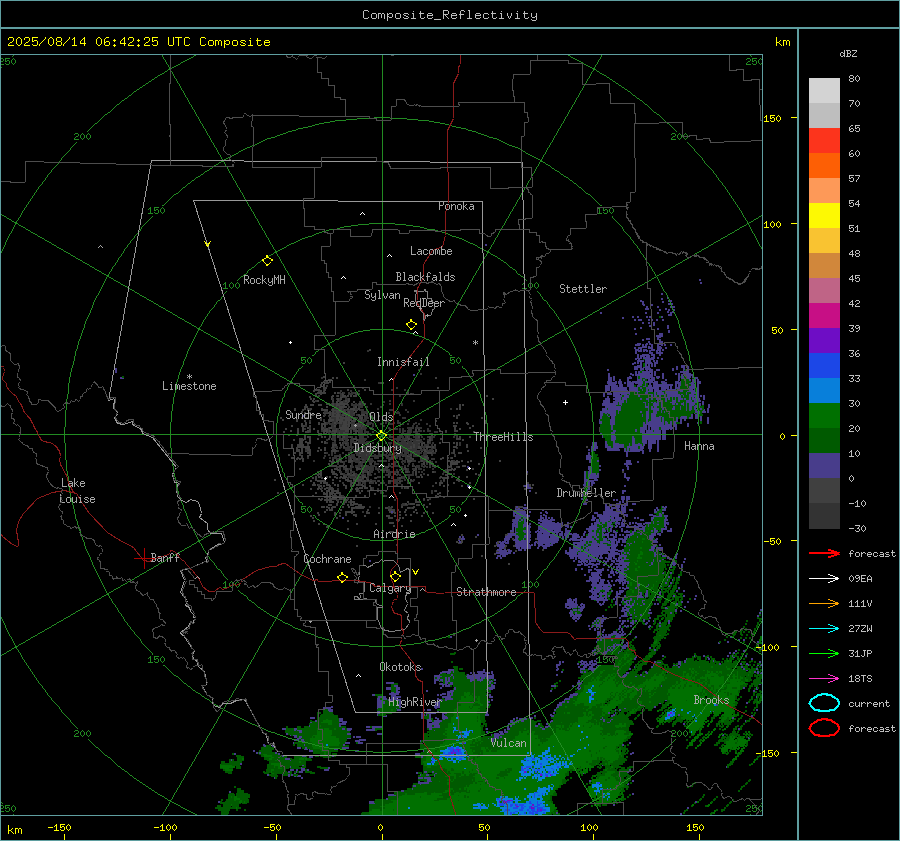Pick the magenta 42–39 dBZ swatch

pos(824,315)
